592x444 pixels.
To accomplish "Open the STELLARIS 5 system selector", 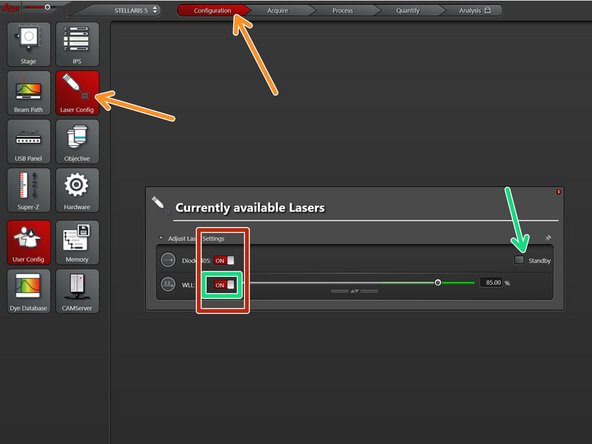I will pos(135,10).
